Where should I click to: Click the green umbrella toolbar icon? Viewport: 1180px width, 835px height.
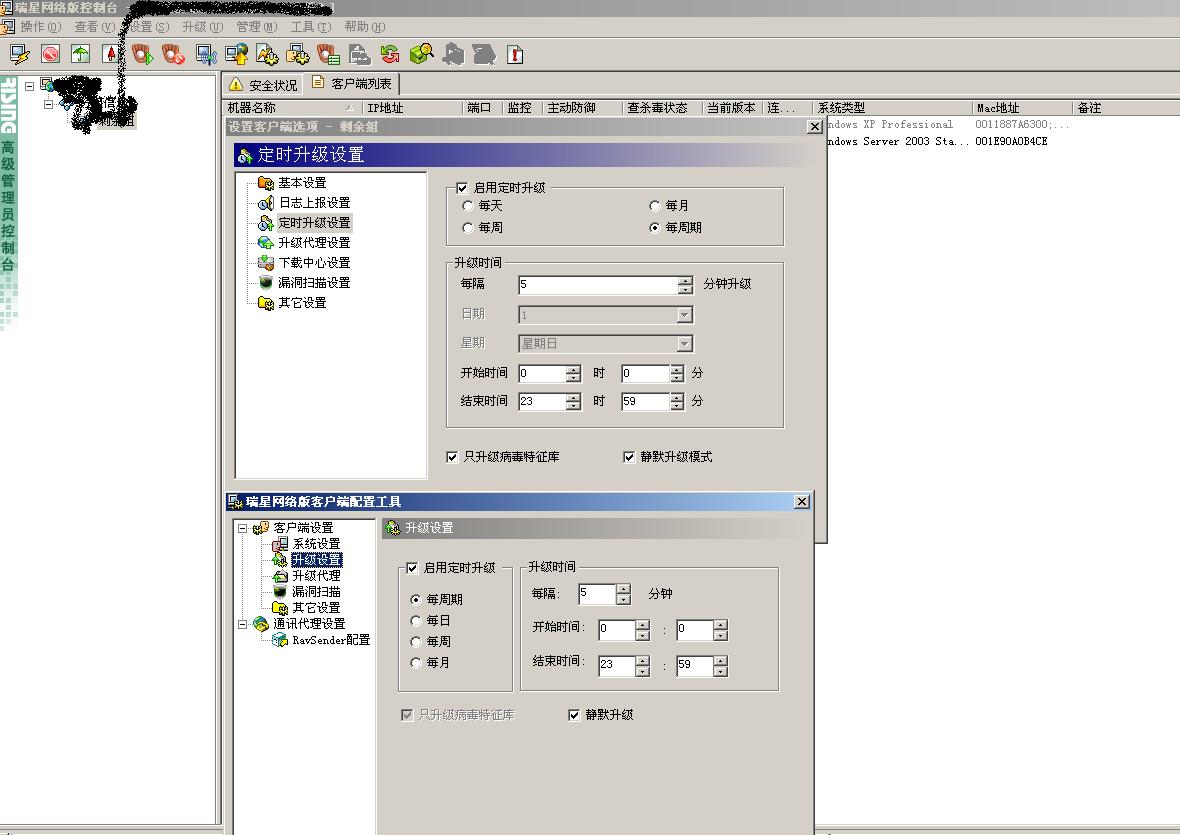coord(80,54)
